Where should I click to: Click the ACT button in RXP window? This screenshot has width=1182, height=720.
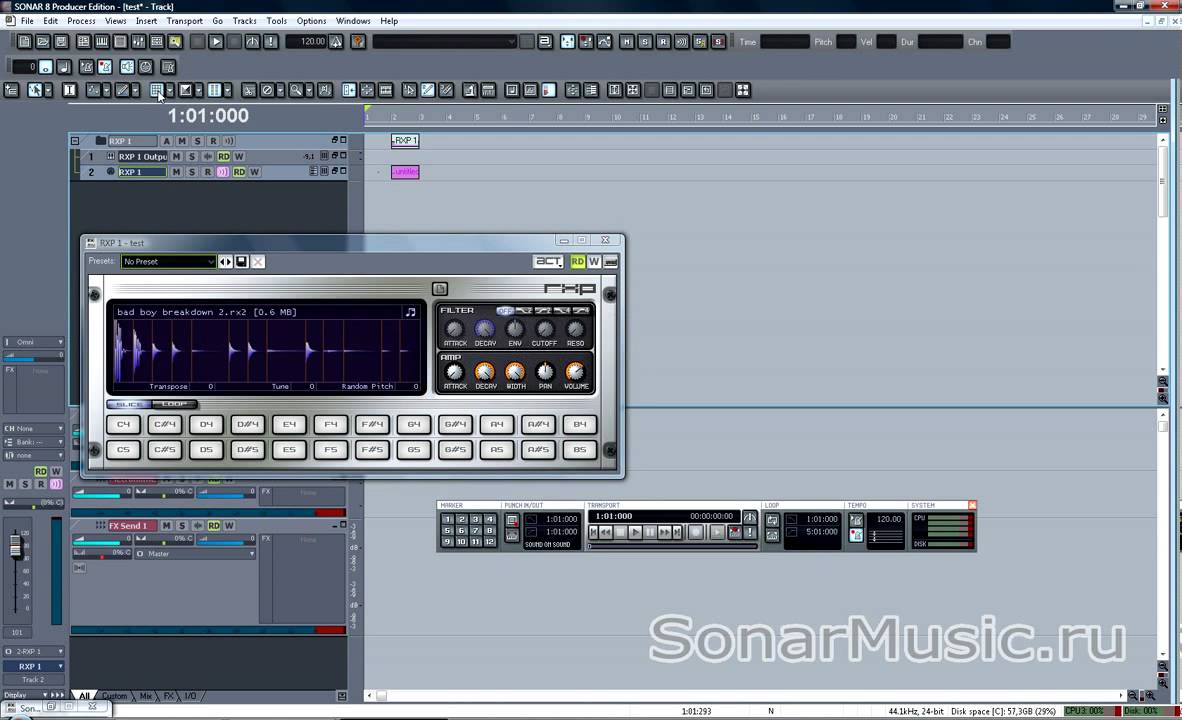point(548,262)
